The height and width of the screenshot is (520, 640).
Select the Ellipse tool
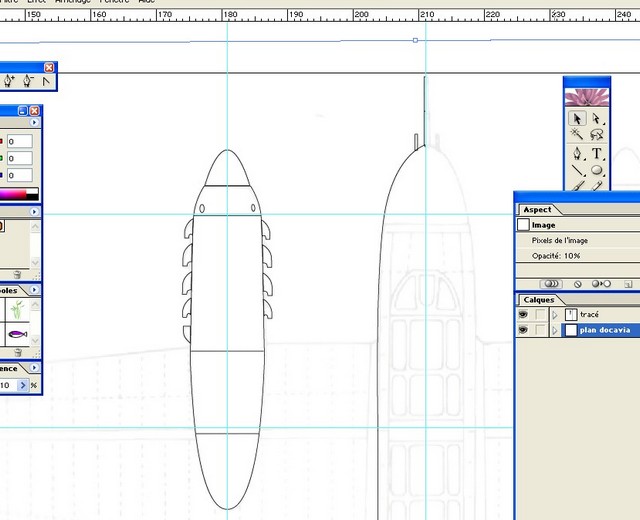596,170
